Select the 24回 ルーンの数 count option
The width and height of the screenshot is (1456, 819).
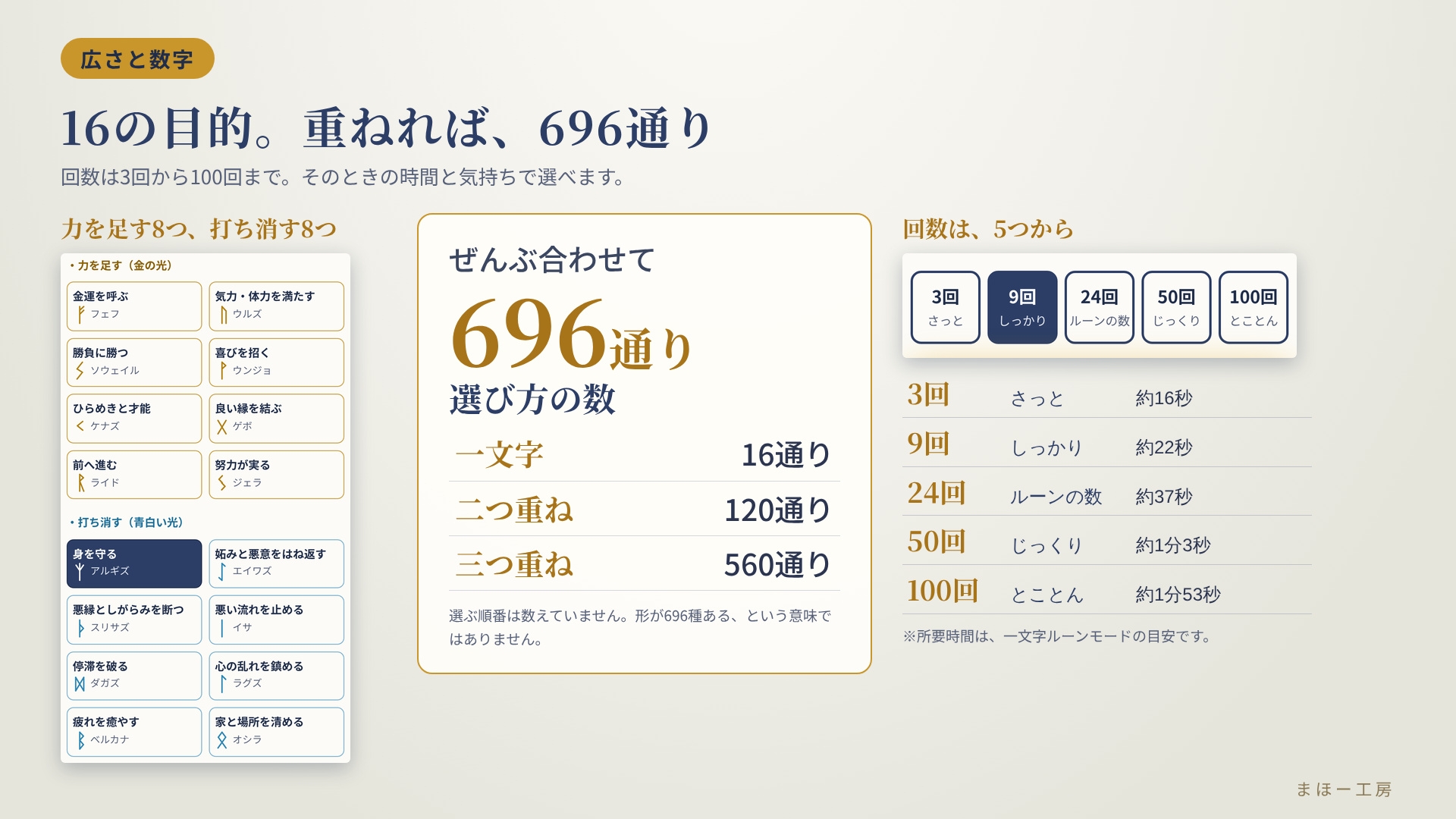1100,307
